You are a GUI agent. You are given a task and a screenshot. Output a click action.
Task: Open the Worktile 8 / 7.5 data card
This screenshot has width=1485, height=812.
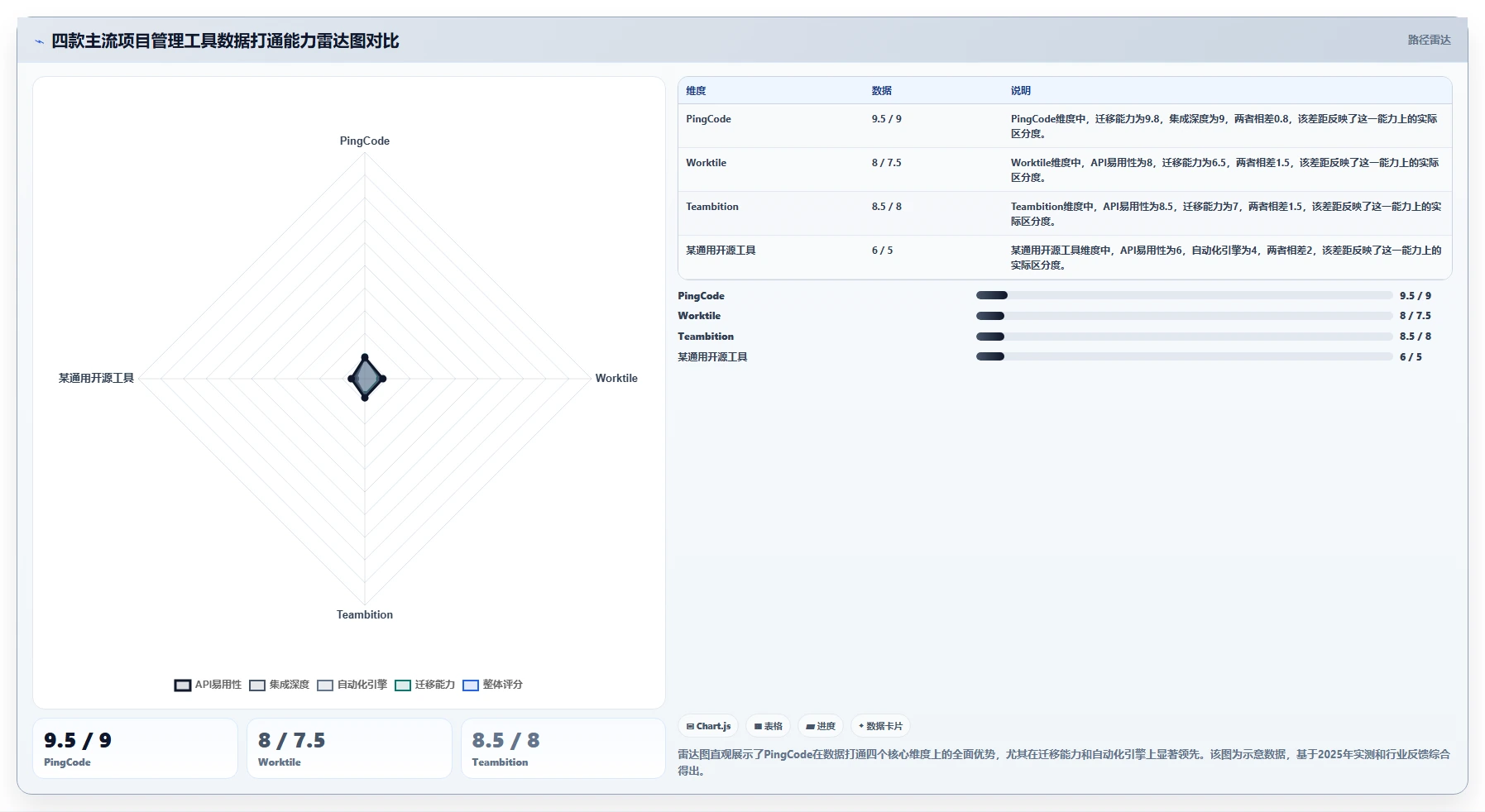coord(349,748)
